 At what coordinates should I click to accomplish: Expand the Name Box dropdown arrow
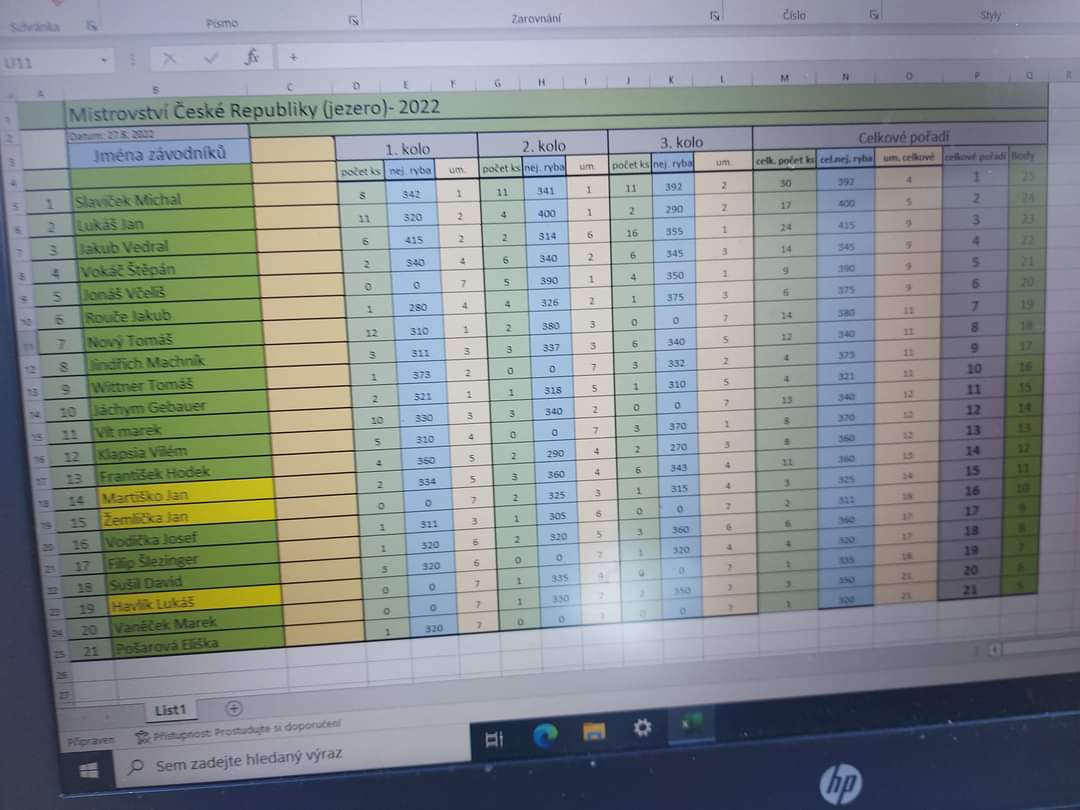[104, 61]
